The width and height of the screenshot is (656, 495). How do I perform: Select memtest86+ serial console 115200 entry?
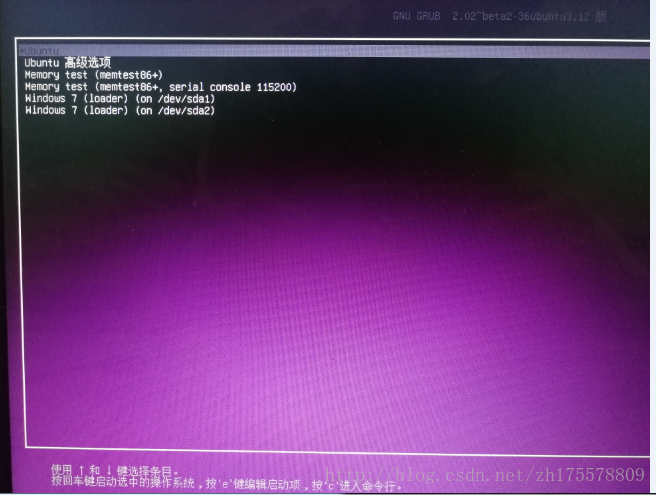(x=161, y=87)
